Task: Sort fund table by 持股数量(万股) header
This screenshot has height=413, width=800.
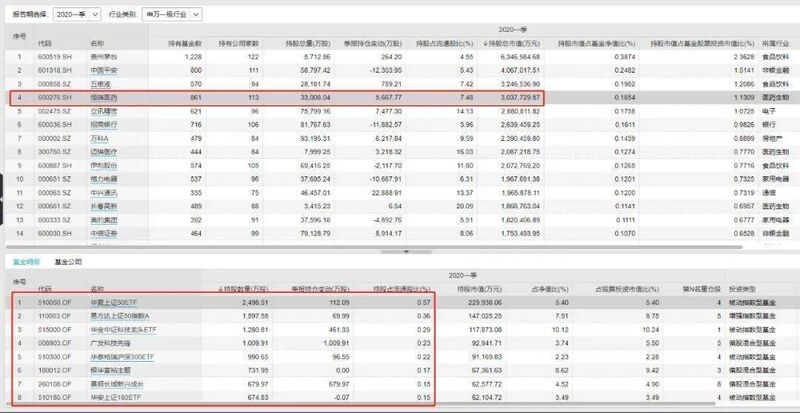Action: [243, 288]
